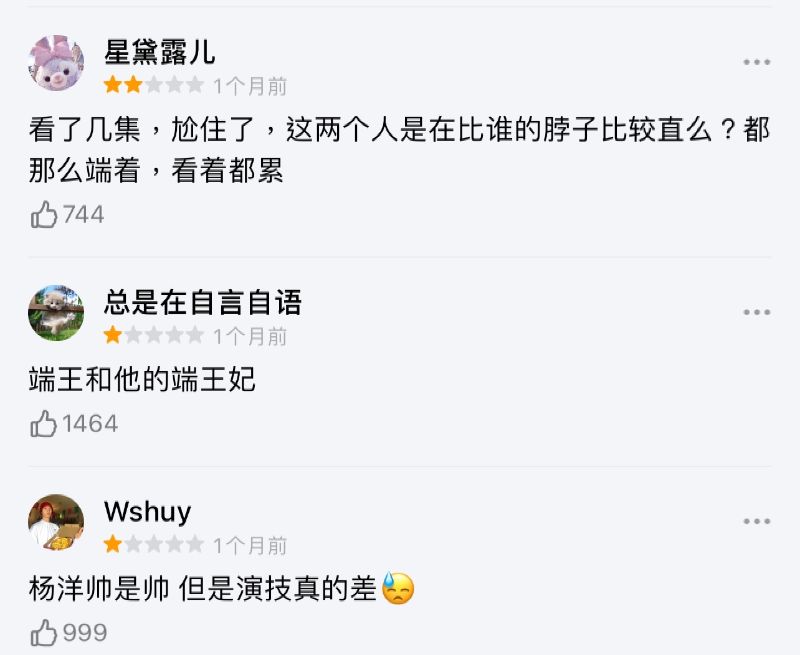800x655 pixels.
Task: Open the review text 端王和他的端王妃
Action: pos(142,380)
